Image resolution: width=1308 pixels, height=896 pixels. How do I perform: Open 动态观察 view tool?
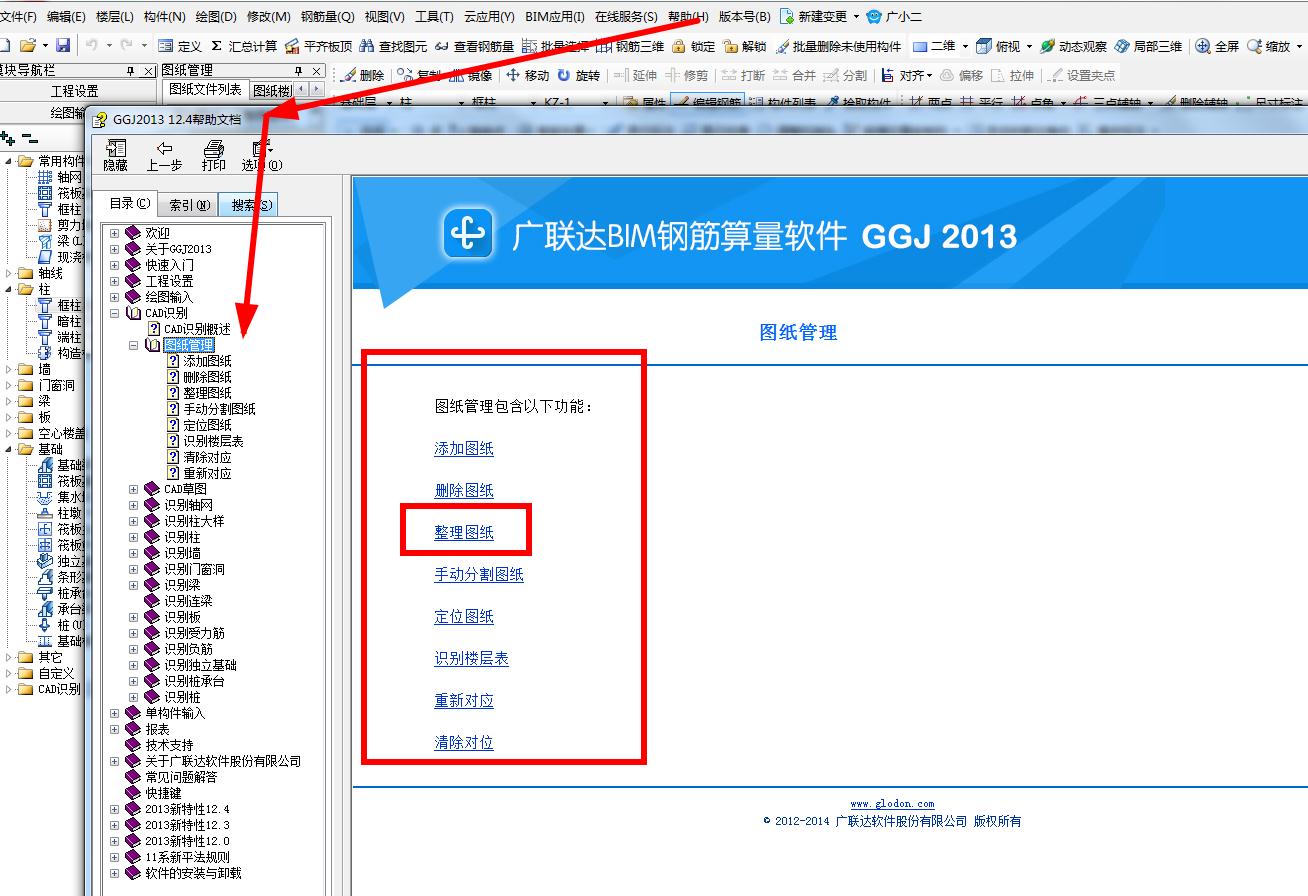pos(1073,46)
